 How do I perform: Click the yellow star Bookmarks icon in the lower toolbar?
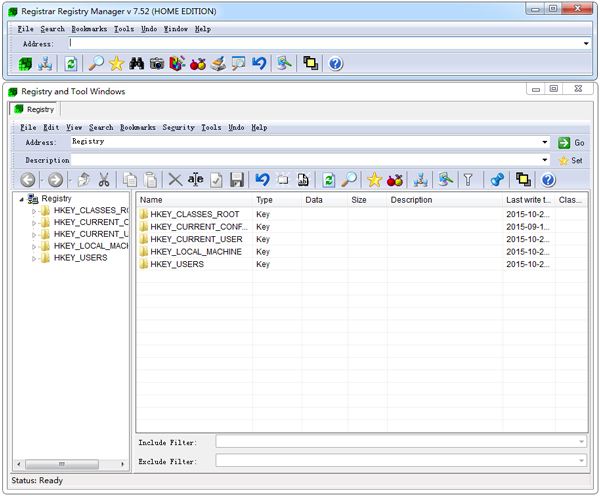click(374, 180)
